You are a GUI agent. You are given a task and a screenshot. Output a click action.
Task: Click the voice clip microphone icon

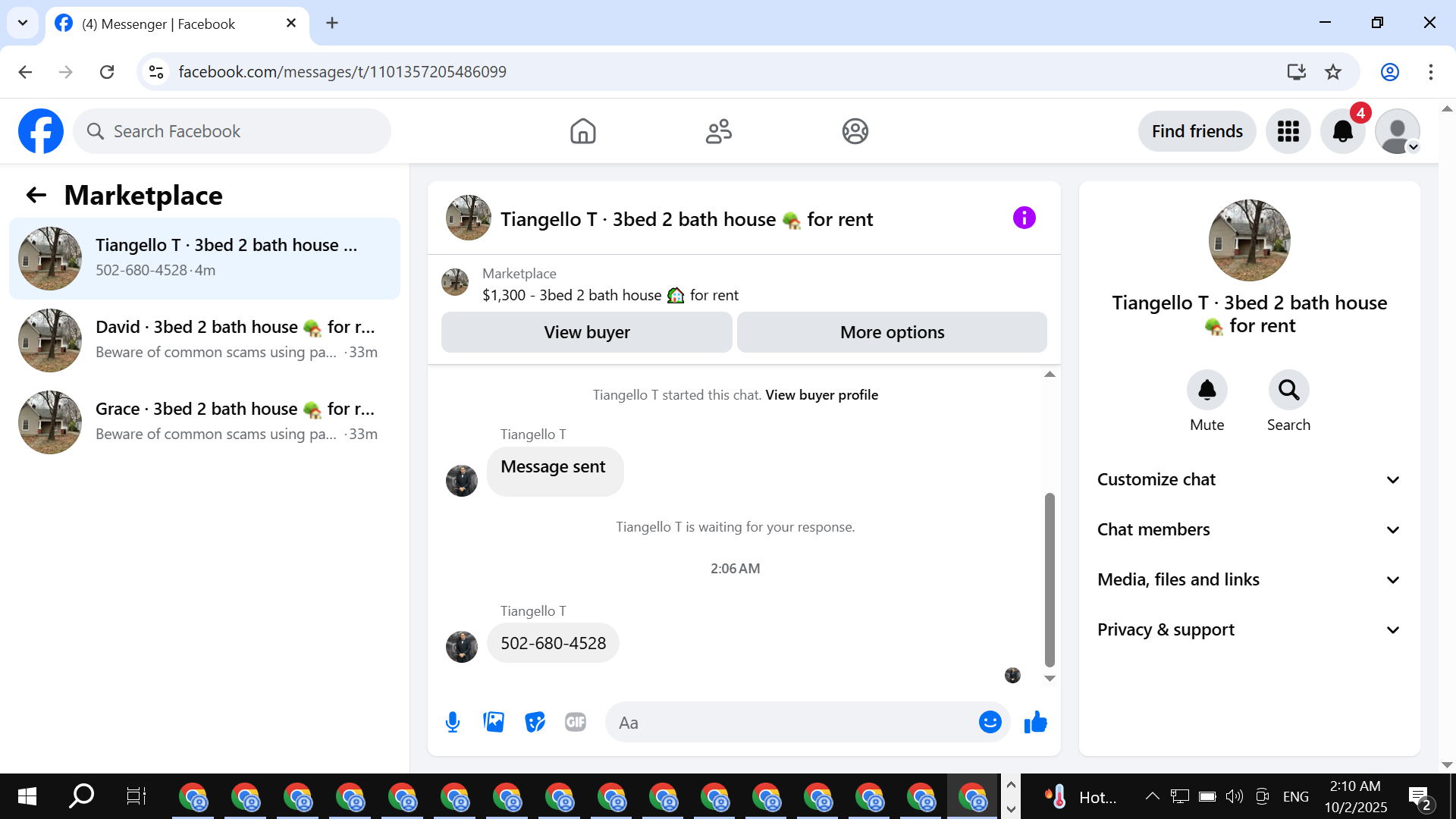coord(453,722)
